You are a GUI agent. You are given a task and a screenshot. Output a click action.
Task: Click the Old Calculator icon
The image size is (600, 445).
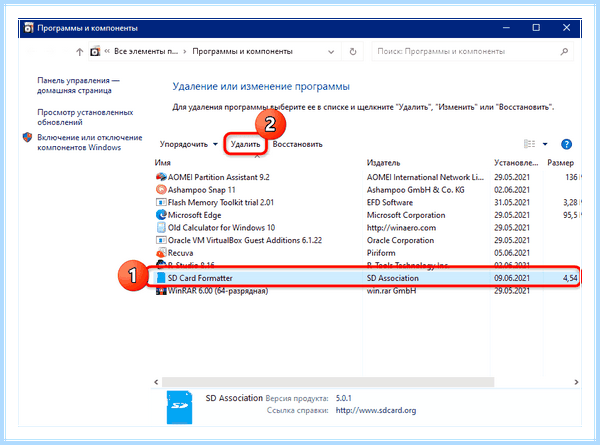[161, 227]
